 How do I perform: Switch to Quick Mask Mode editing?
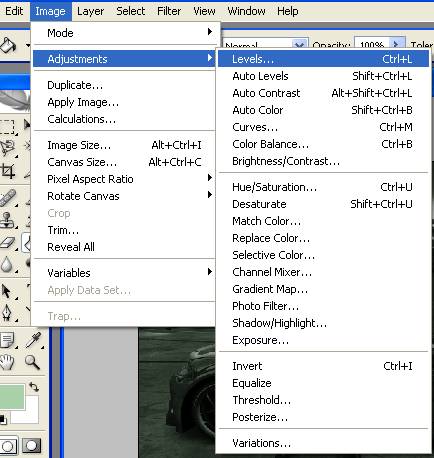coord(32,446)
